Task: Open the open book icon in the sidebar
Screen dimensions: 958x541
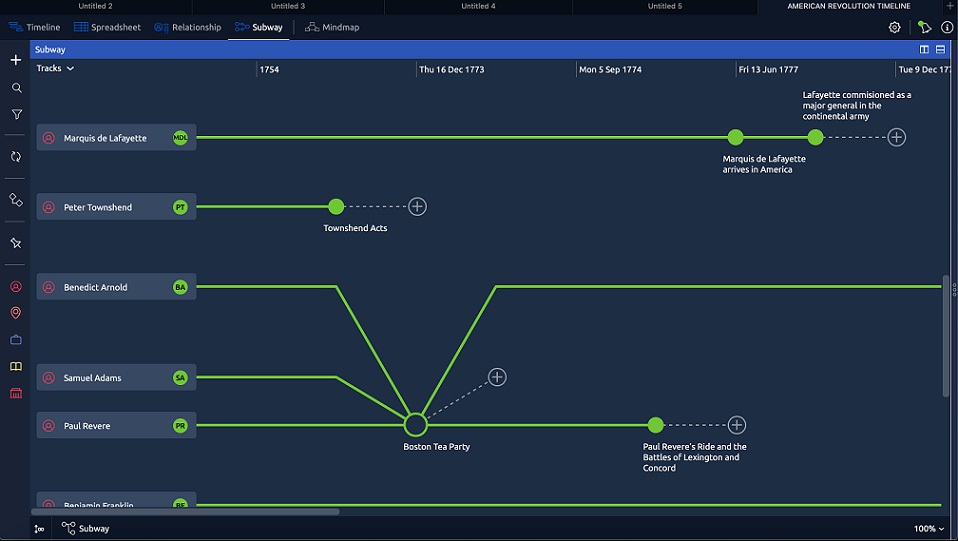Action: pyautogui.click(x=16, y=366)
